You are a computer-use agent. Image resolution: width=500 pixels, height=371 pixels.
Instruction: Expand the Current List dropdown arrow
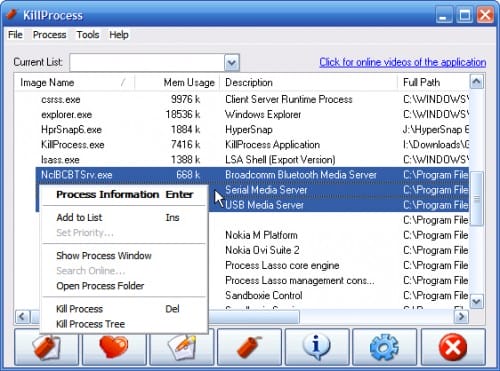[x=232, y=63]
